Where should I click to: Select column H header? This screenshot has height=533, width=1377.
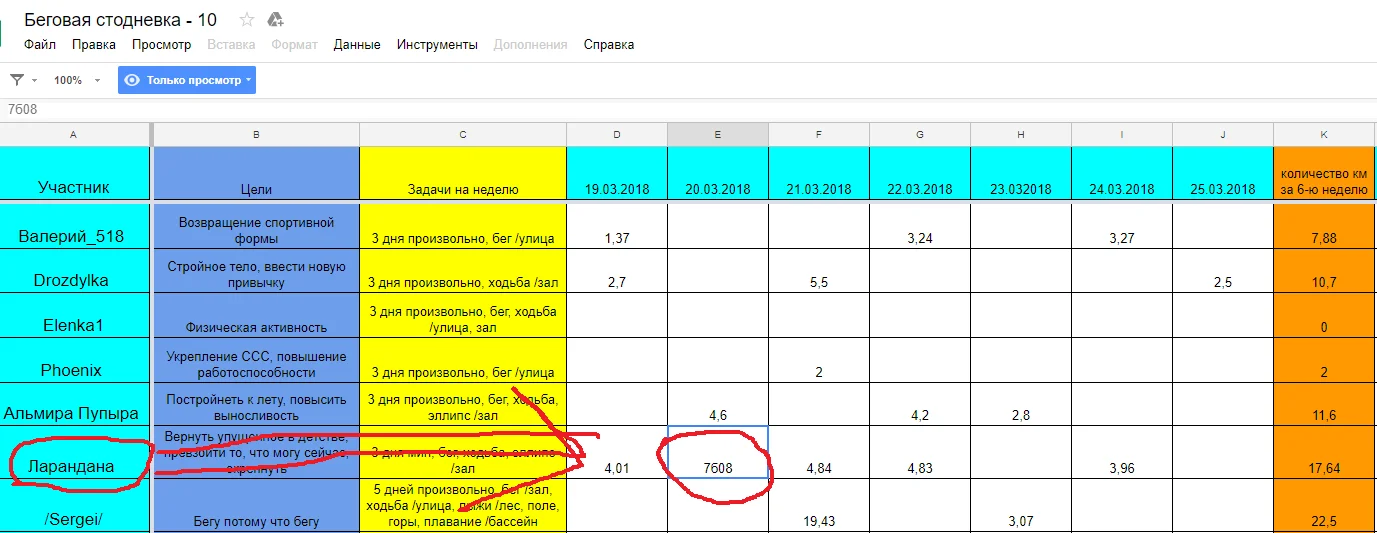[1021, 134]
